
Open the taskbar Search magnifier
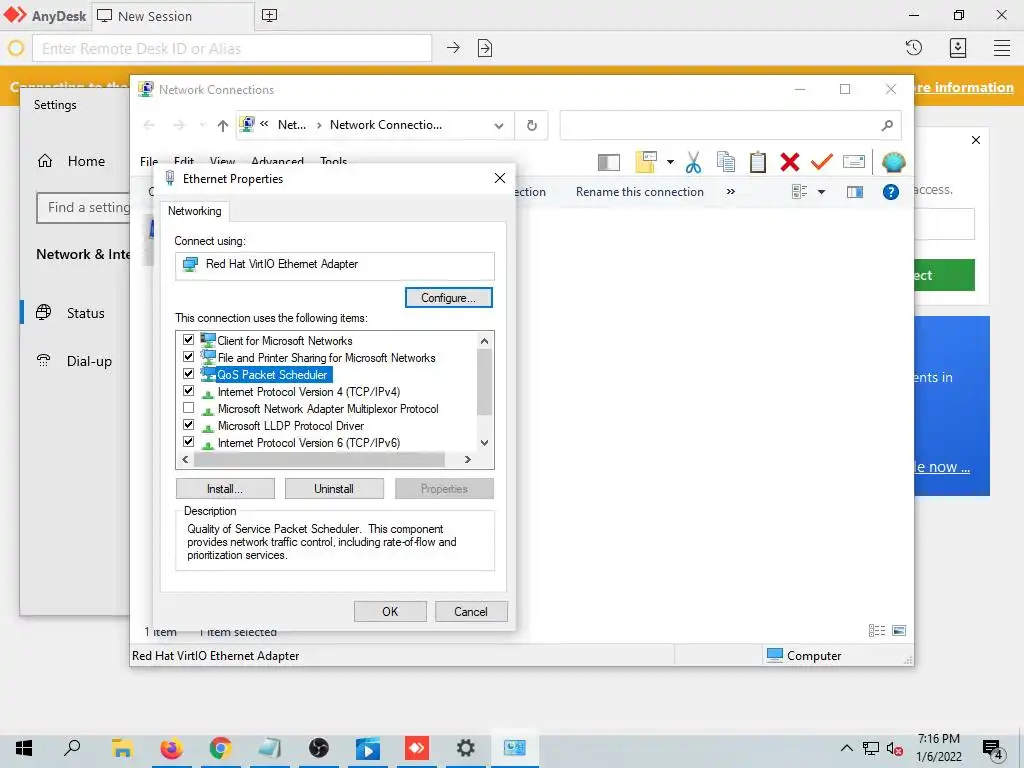pos(72,748)
